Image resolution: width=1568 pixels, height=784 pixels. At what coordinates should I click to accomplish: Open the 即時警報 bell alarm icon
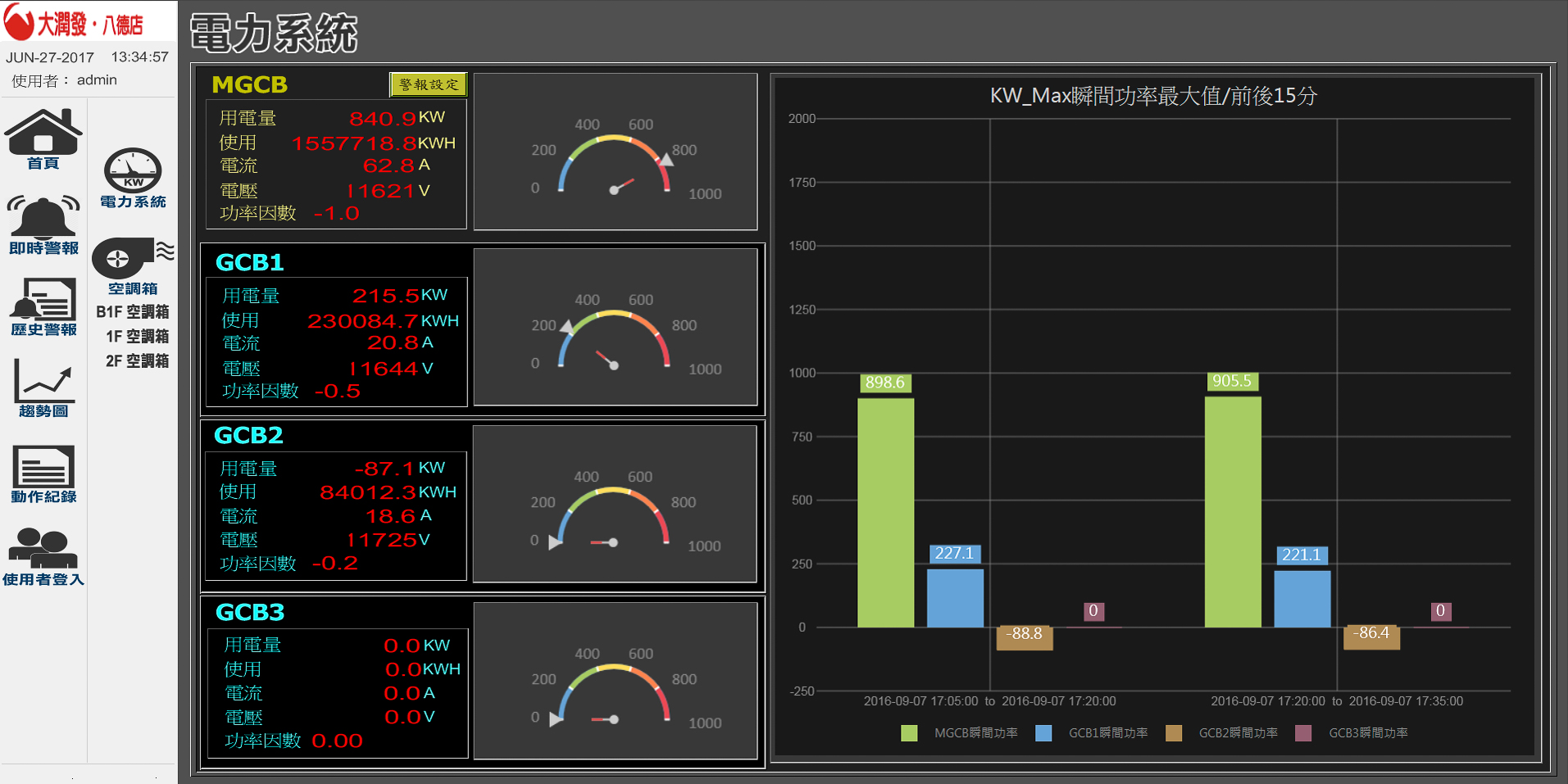(x=43, y=216)
